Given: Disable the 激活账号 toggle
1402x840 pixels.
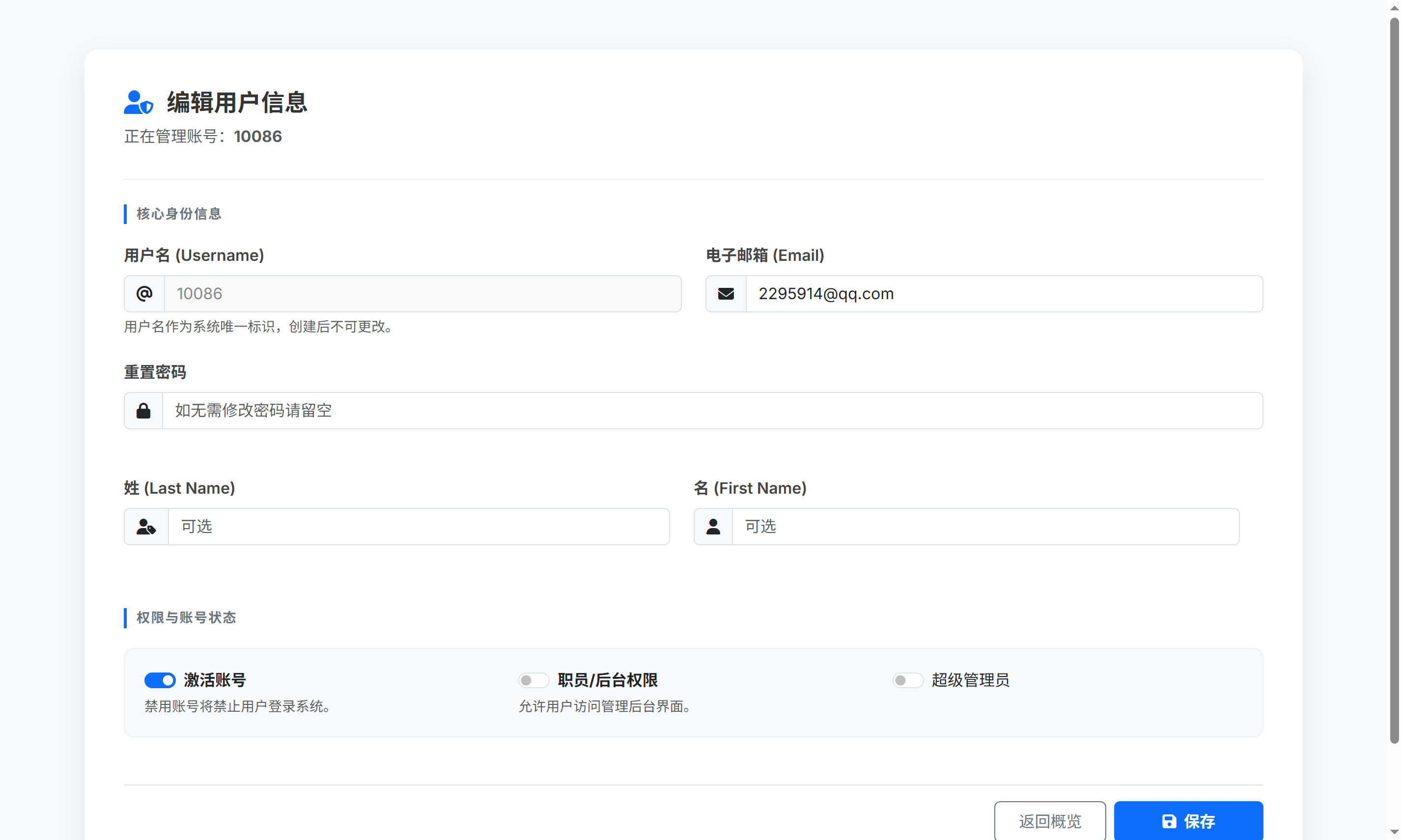Looking at the screenshot, I should [x=160, y=680].
